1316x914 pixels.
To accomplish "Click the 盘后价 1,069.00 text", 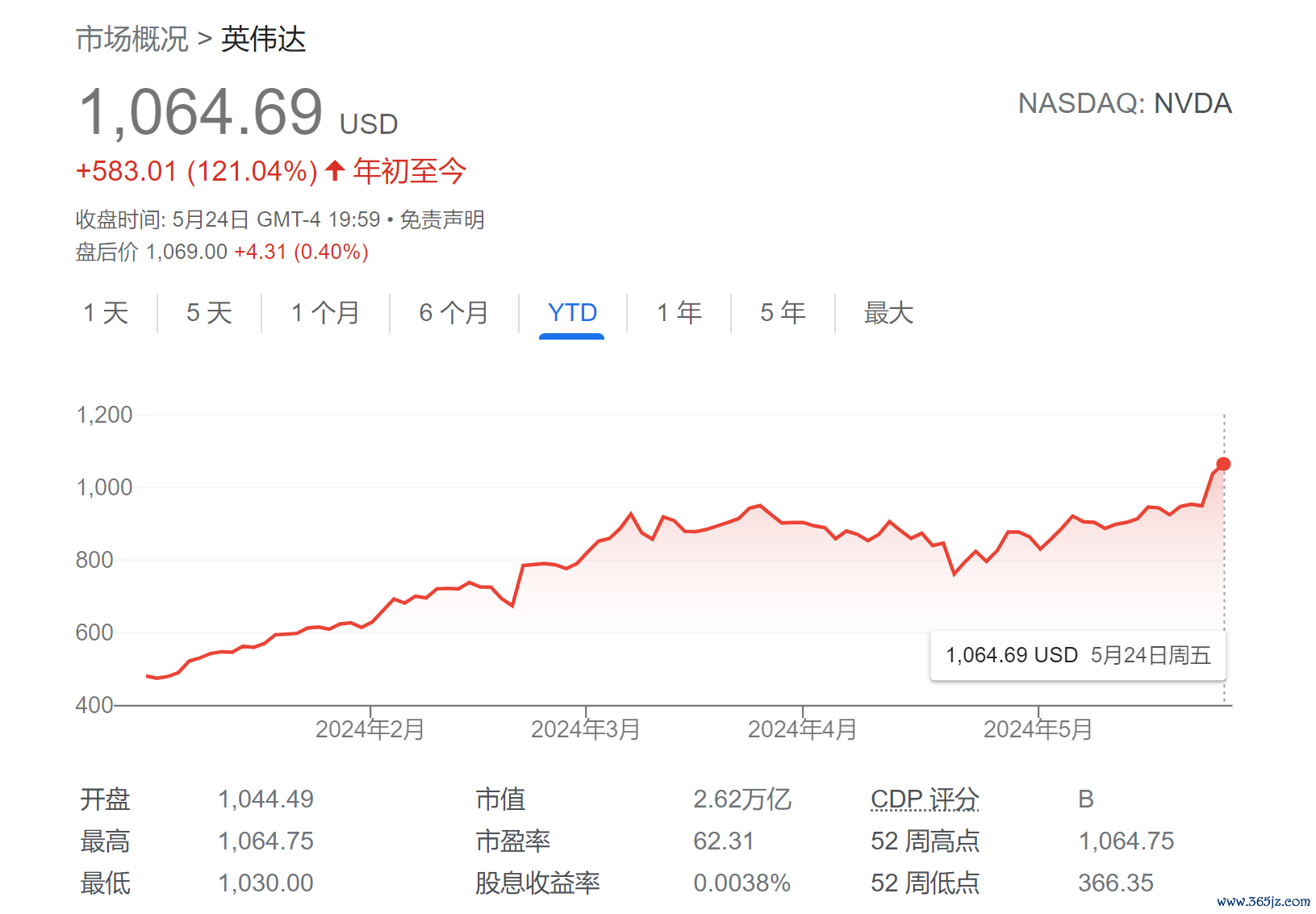I will pyautogui.click(x=152, y=252).
